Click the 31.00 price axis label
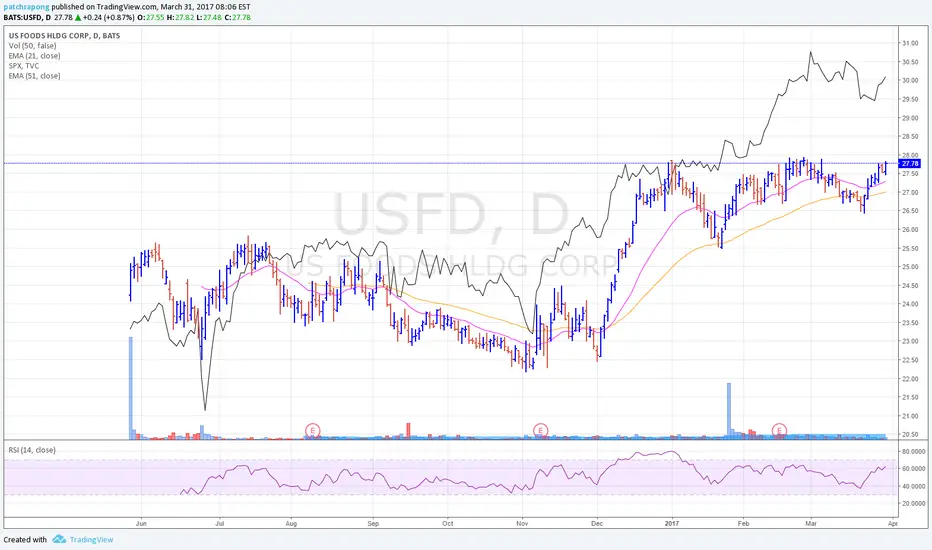This screenshot has width=932, height=550. coord(909,43)
